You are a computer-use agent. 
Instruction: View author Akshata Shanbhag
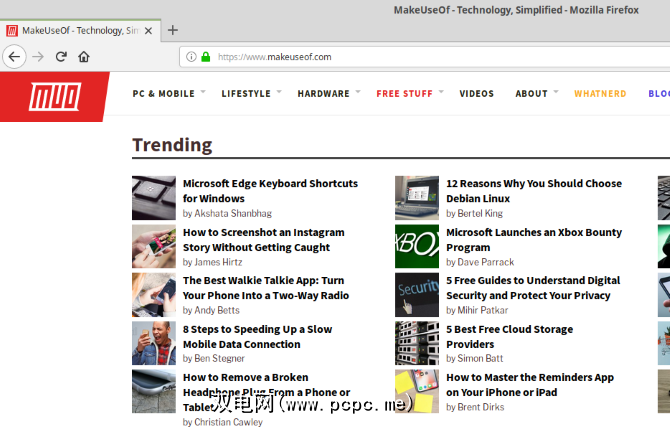click(x=233, y=213)
